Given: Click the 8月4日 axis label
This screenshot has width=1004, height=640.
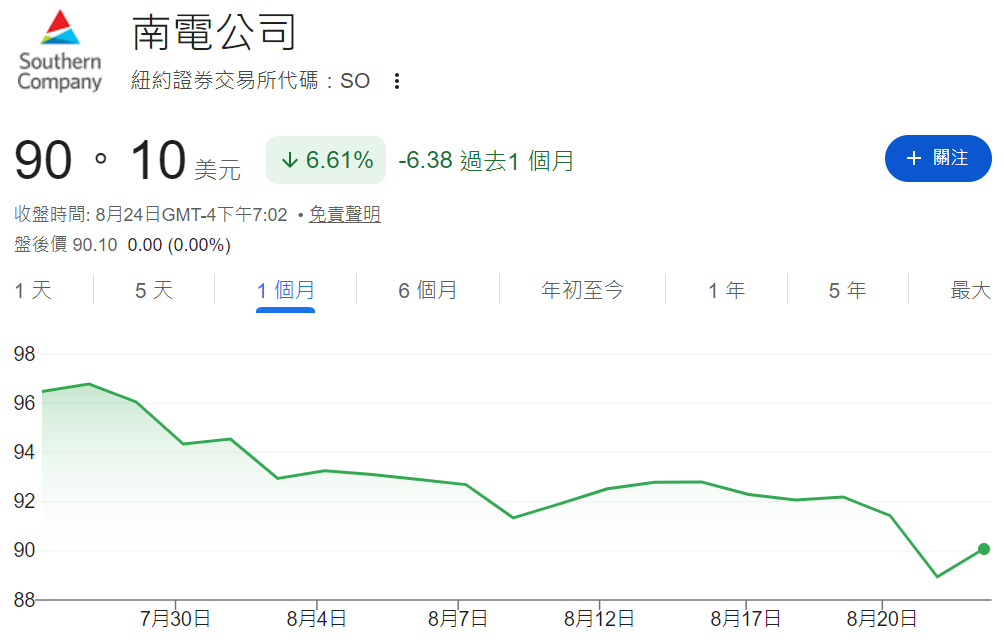Looking at the screenshot, I should coord(316,618).
